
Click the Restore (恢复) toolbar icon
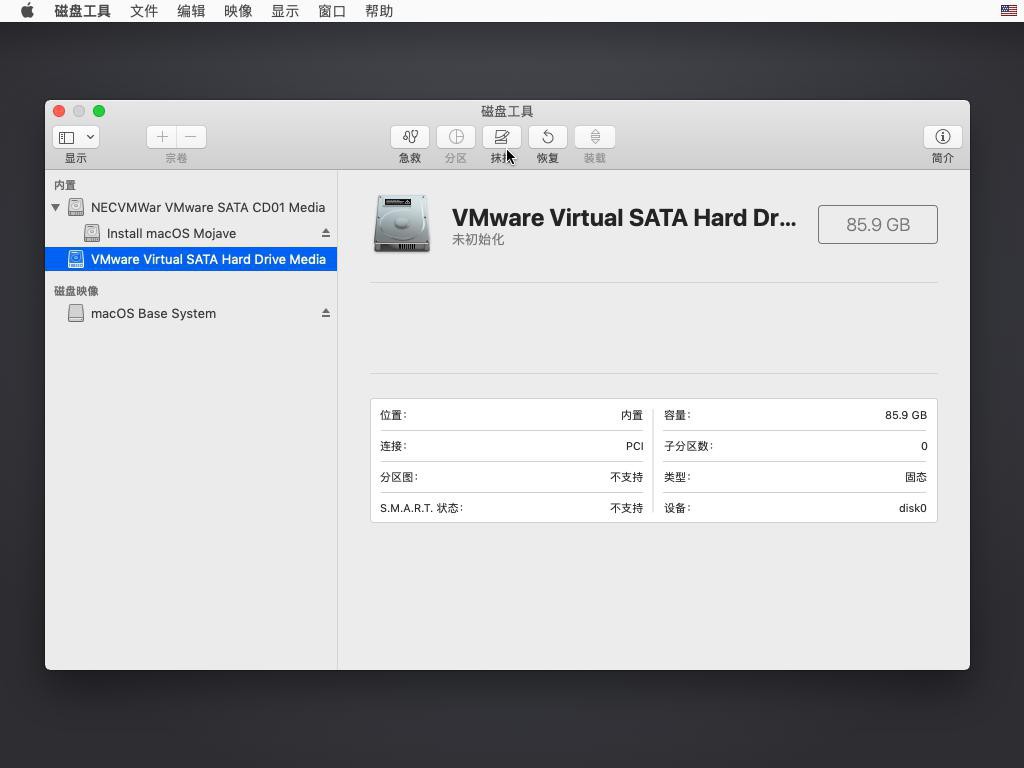click(x=548, y=137)
